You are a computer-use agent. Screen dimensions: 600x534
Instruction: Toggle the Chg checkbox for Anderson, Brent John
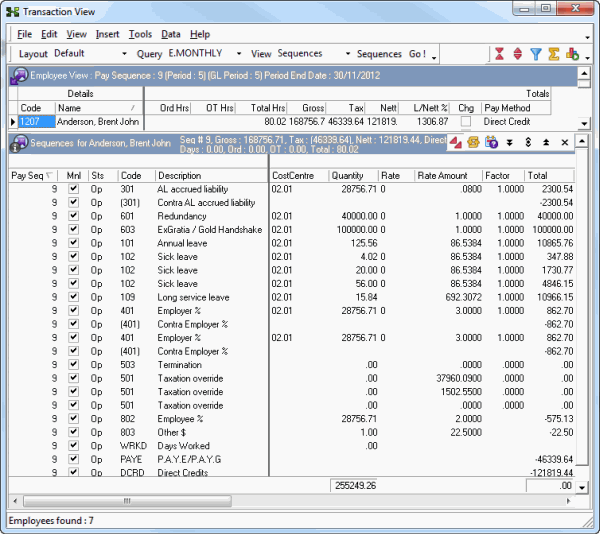click(466, 122)
